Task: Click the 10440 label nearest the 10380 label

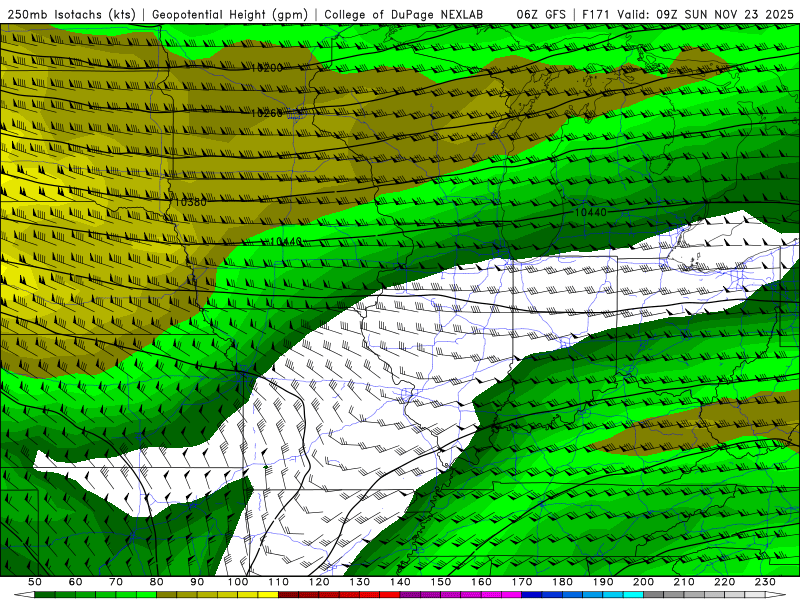Action: [x=285, y=241]
